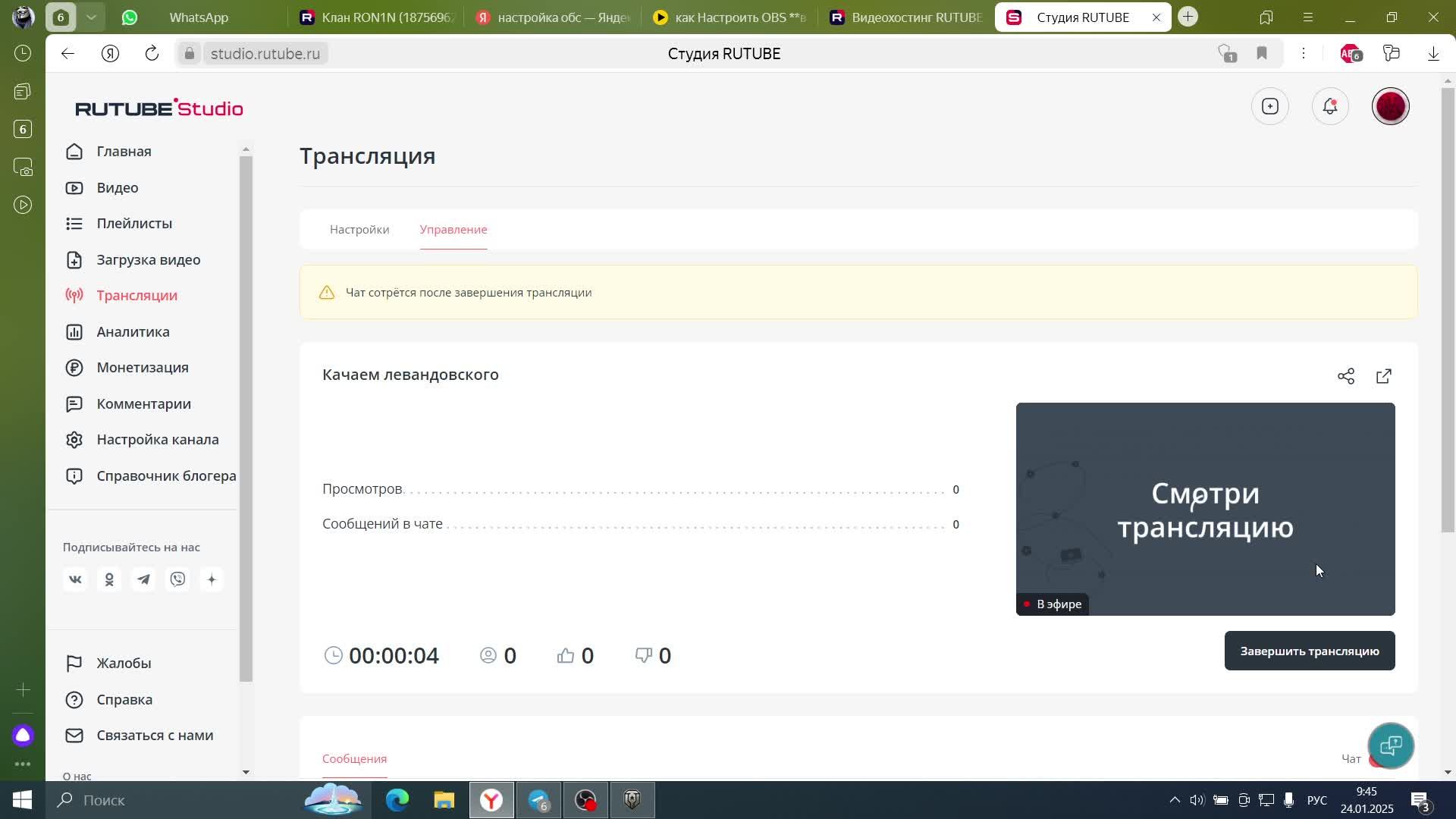Open a new browser tab
This screenshot has height=819, width=1456.
click(1188, 17)
